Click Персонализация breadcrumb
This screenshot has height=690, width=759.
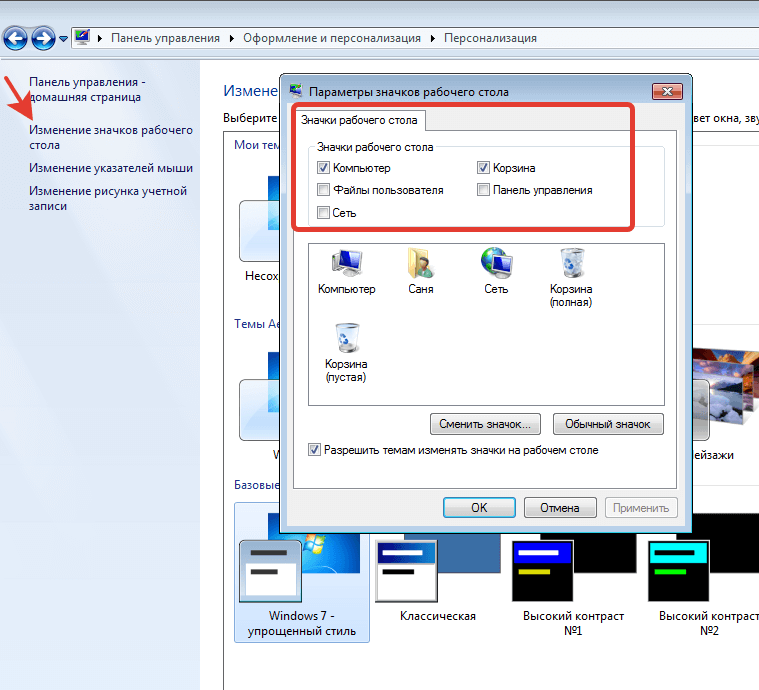coord(490,38)
